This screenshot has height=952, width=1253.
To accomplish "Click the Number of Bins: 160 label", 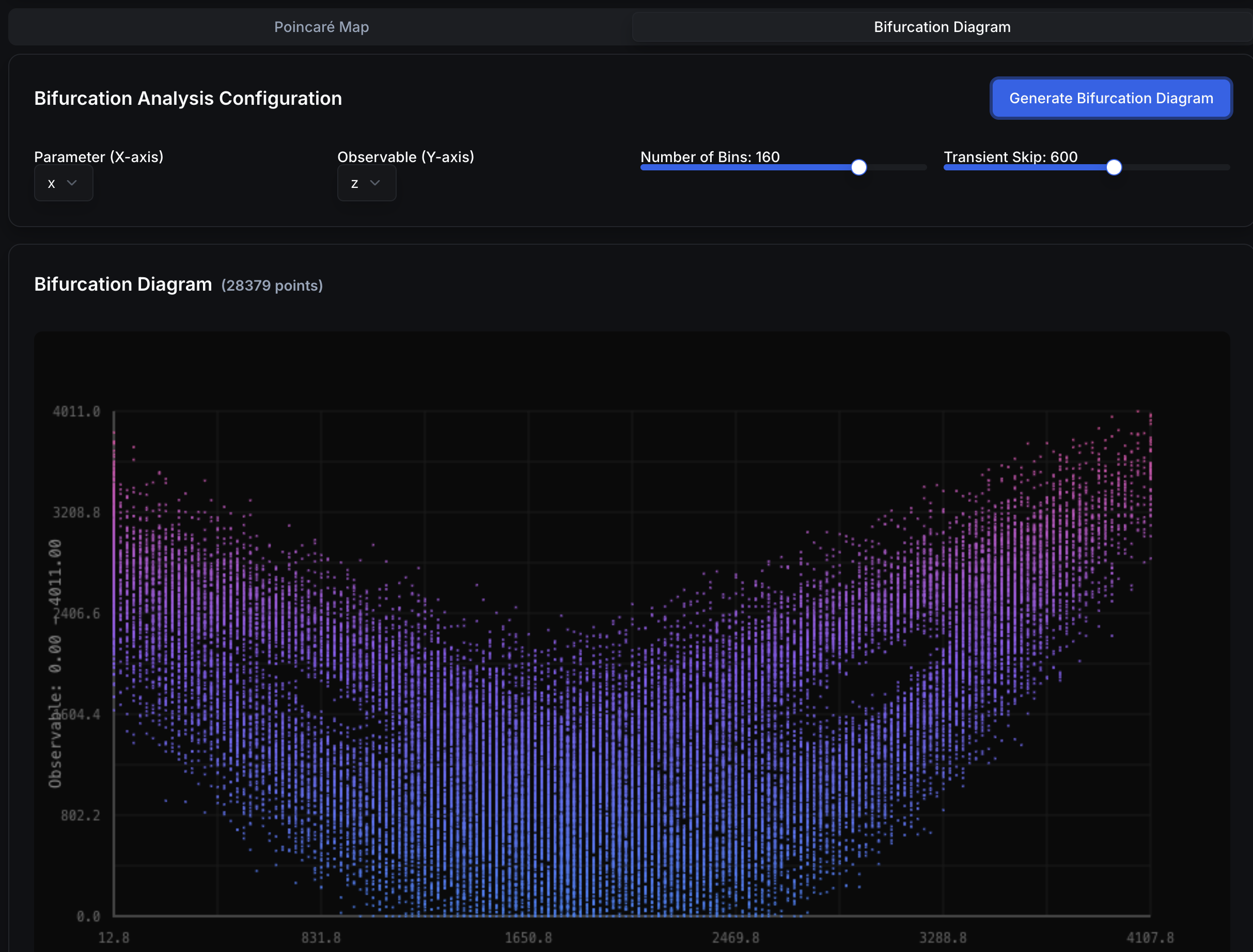I will pyautogui.click(x=709, y=156).
